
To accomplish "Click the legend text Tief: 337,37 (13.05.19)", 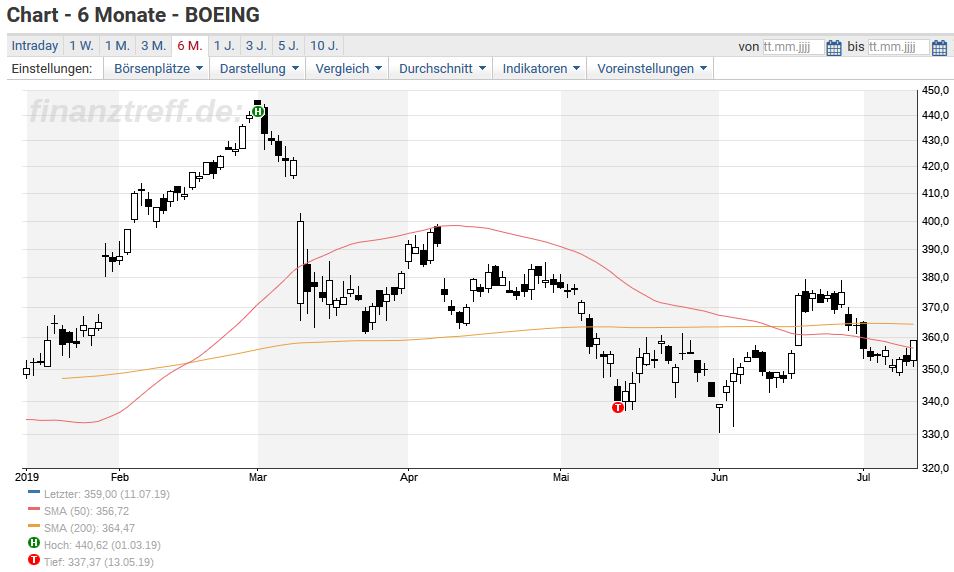I will [99, 562].
